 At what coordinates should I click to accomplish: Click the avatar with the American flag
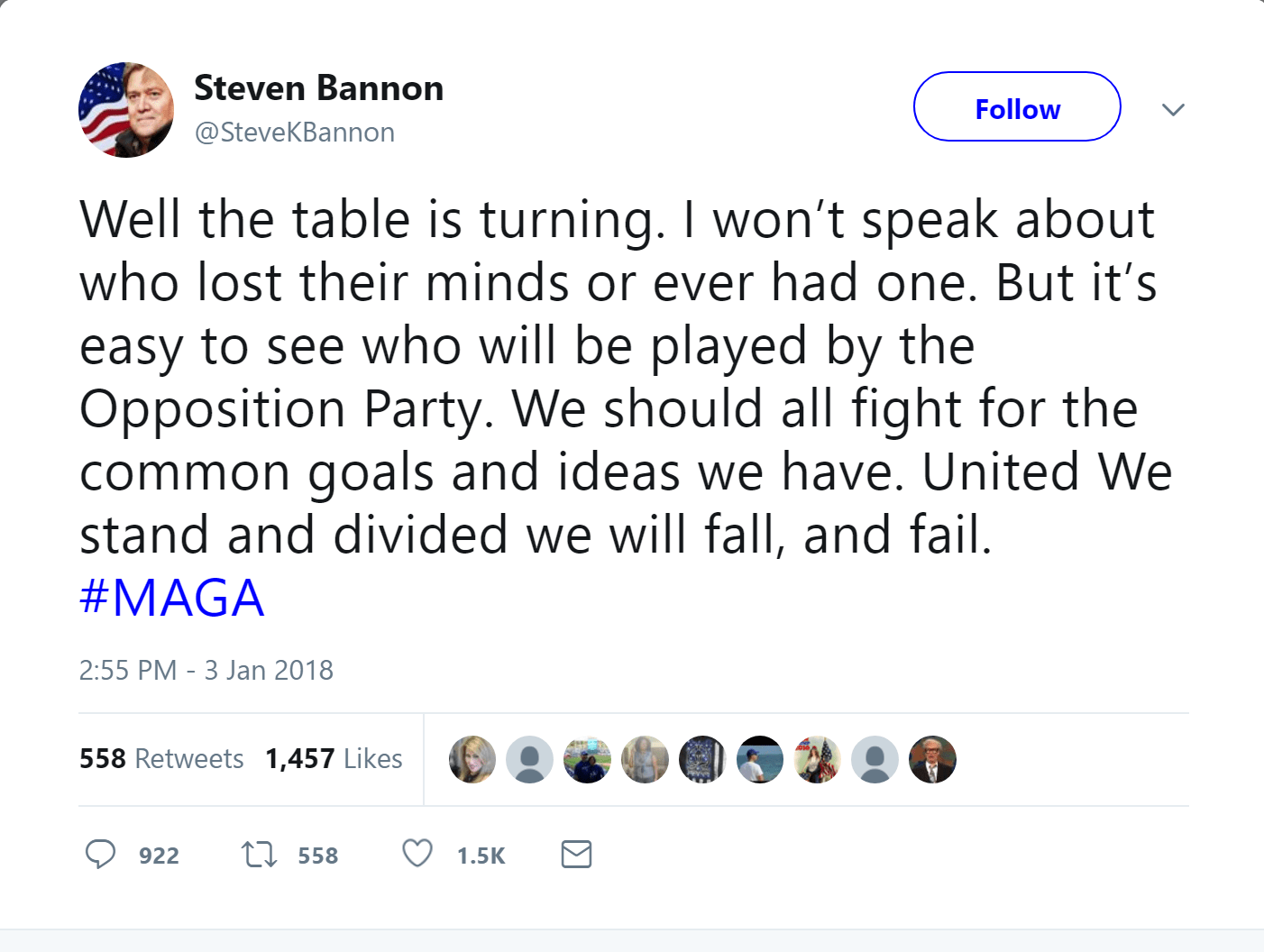818,759
